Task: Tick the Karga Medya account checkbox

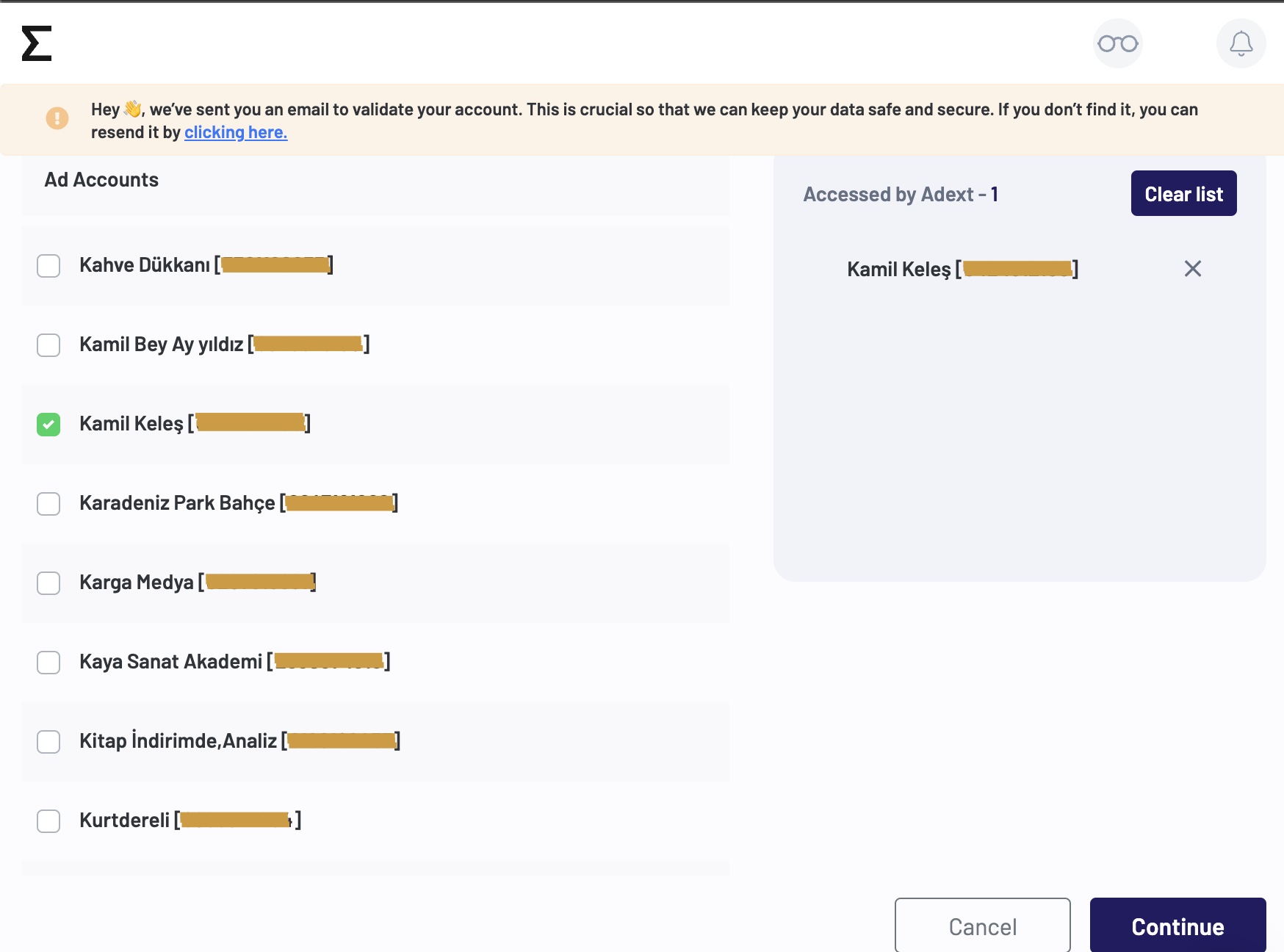Action: [x=48, y=583]
